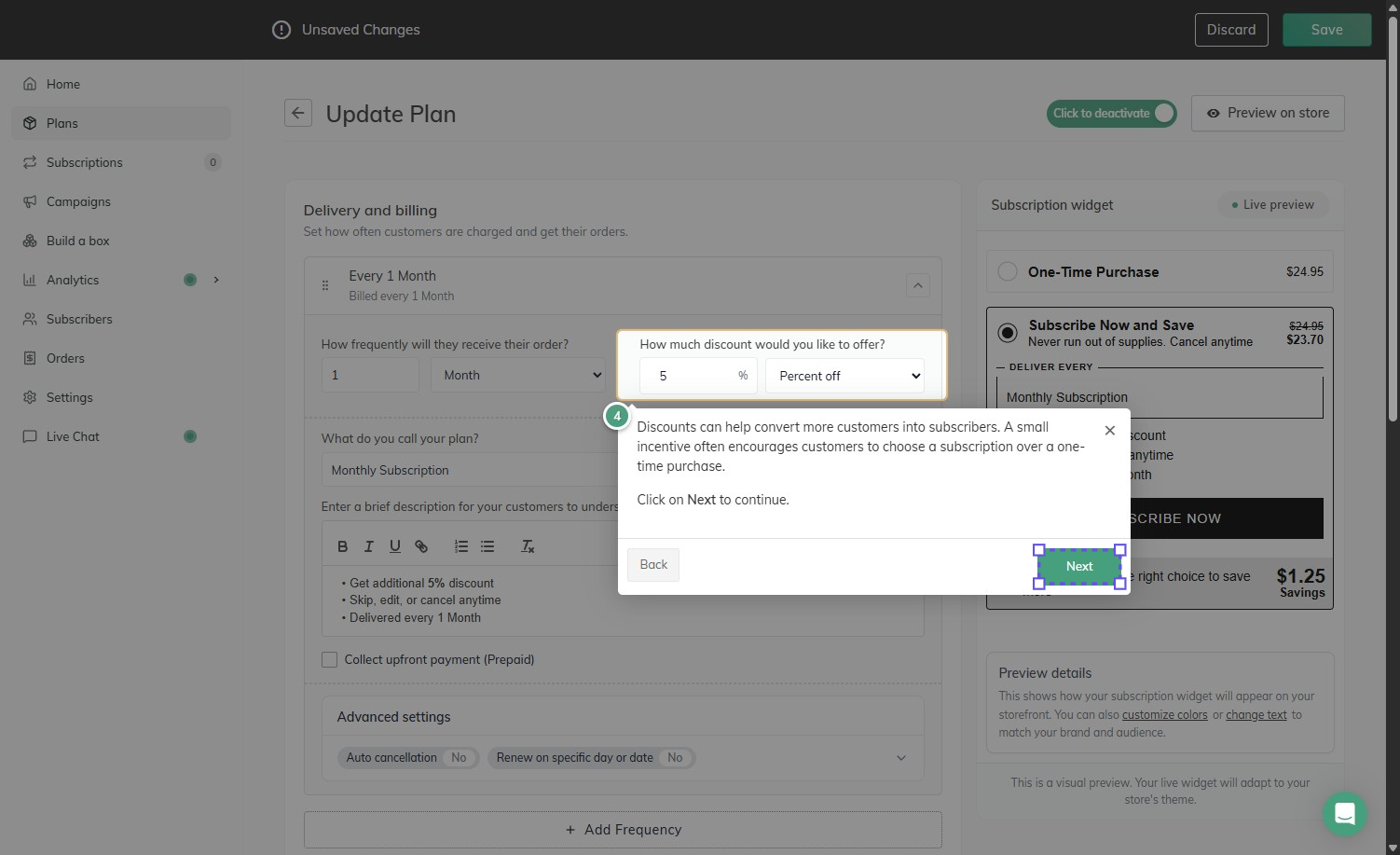Click the Subscriptions refresh icon
This screenshot has width=1400, height=855.
pyautogui.click(x=30, y=162)
